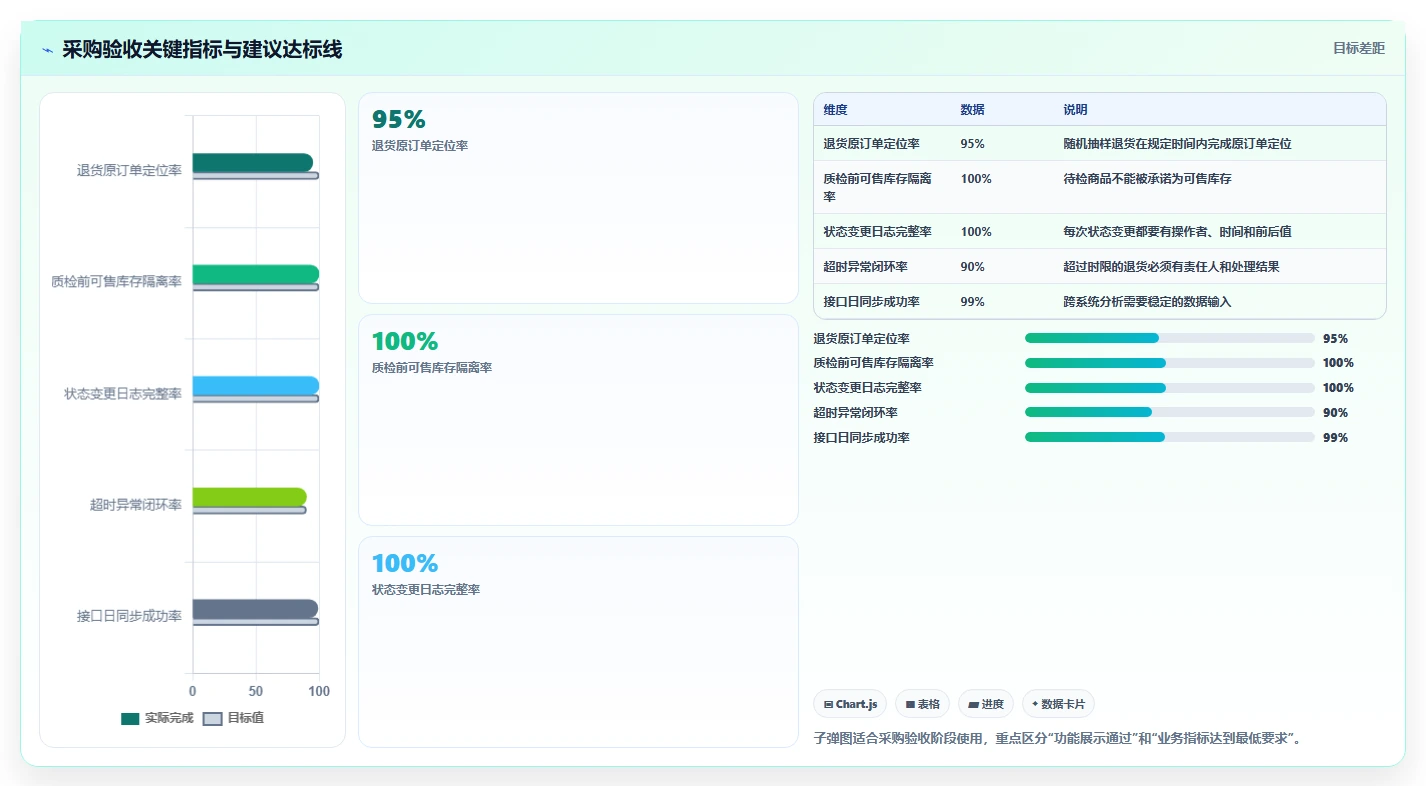The image size is (1426, 786).
Task: Click the 50 tick on the chart x-axis
Action: (256, 691)
